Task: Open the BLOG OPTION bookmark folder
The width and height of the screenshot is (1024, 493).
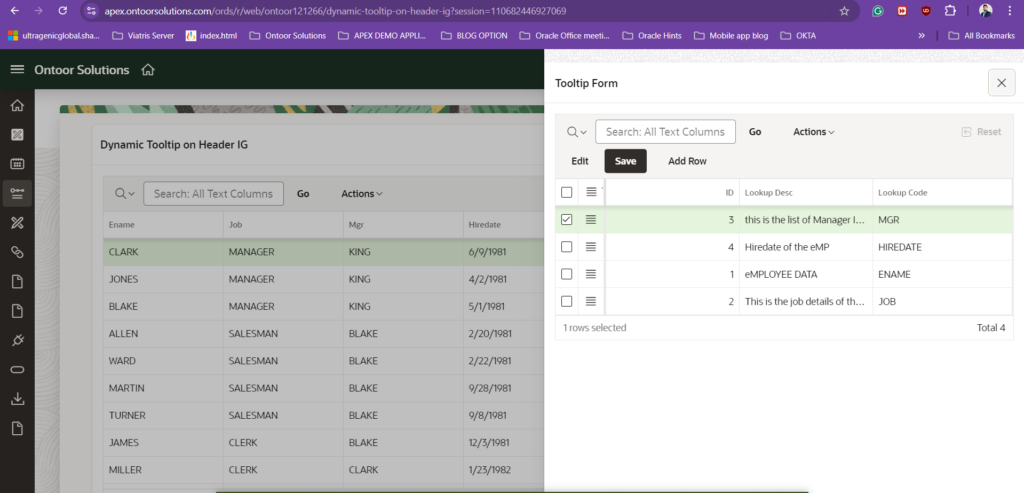Action: click(476, 35)
